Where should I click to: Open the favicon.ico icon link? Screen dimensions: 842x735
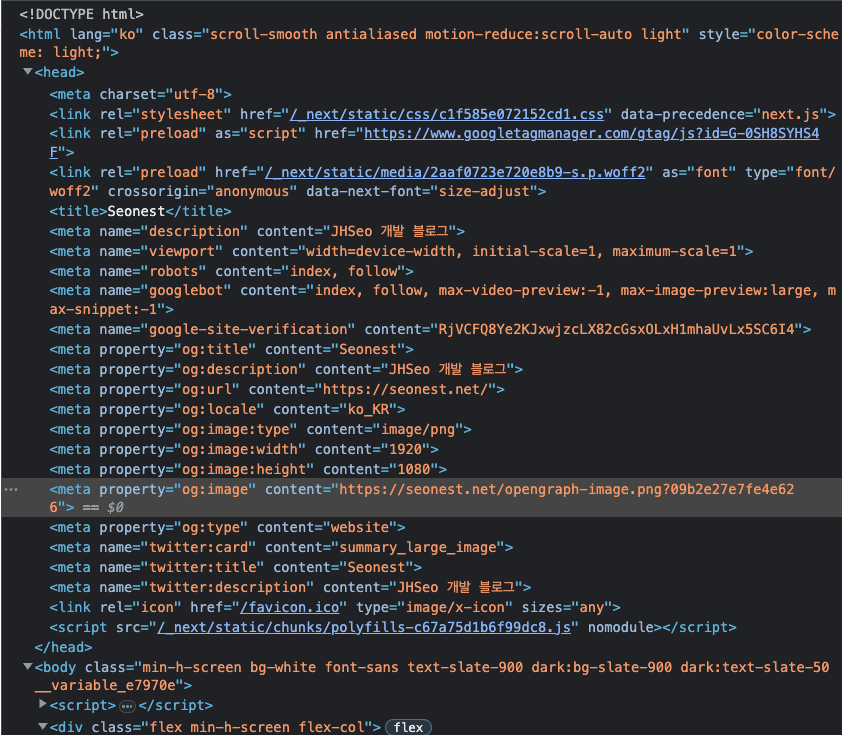tap(290, 606)
